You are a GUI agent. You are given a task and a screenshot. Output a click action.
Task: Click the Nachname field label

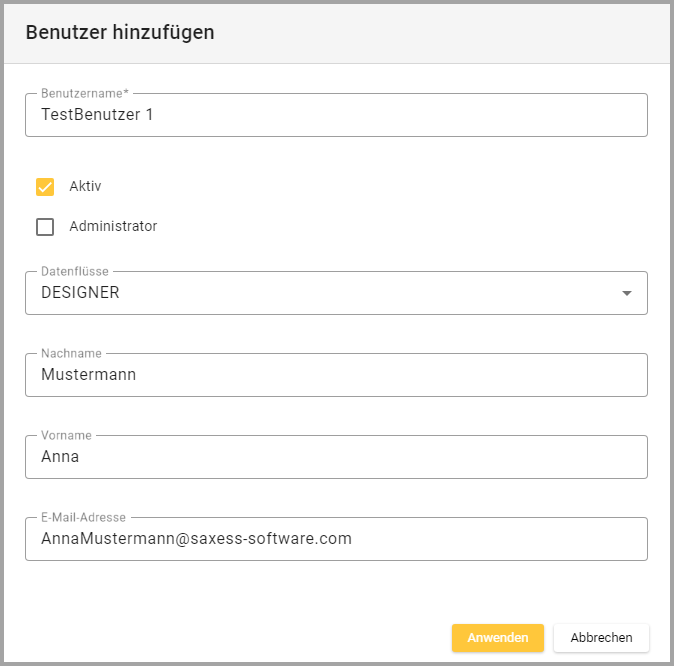click(69, 353)
